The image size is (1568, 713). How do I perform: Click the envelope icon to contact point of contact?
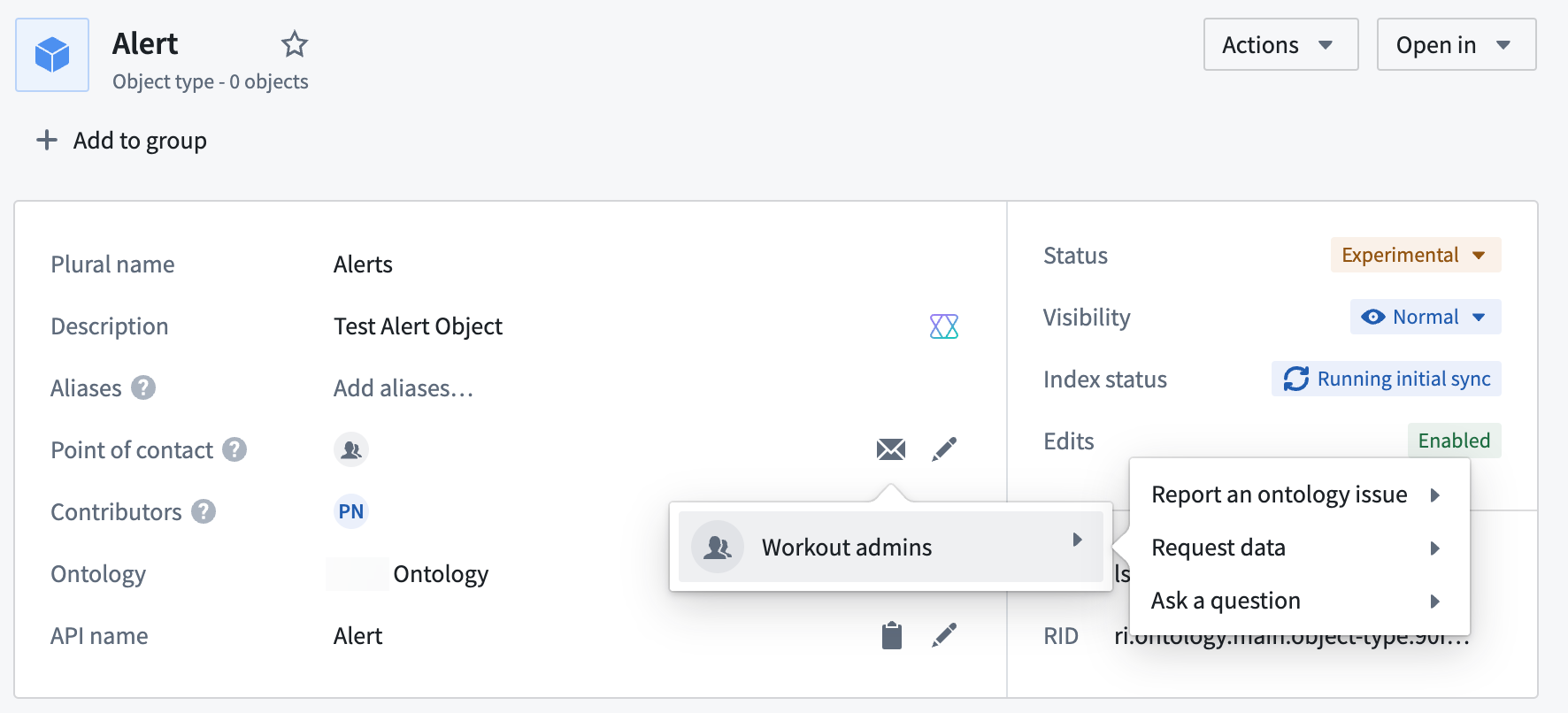[x=891, y=449]
